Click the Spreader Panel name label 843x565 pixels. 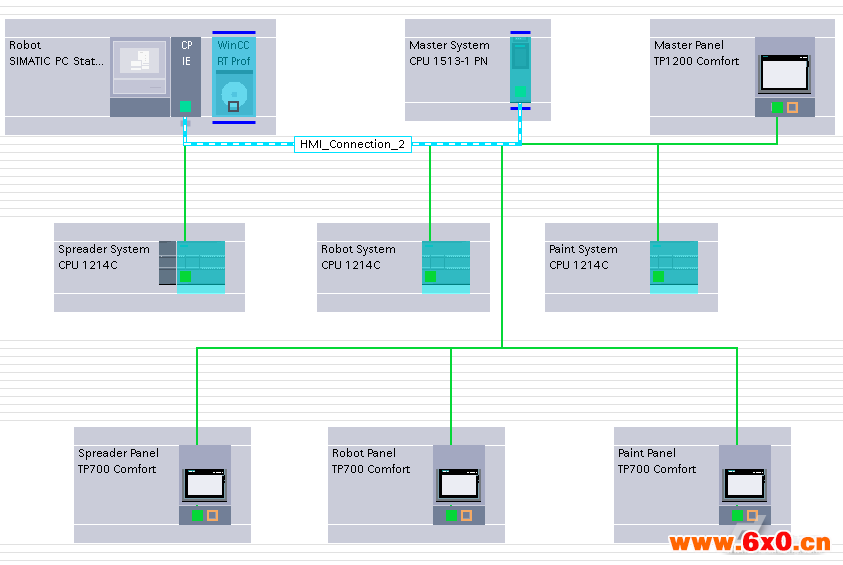118,453
